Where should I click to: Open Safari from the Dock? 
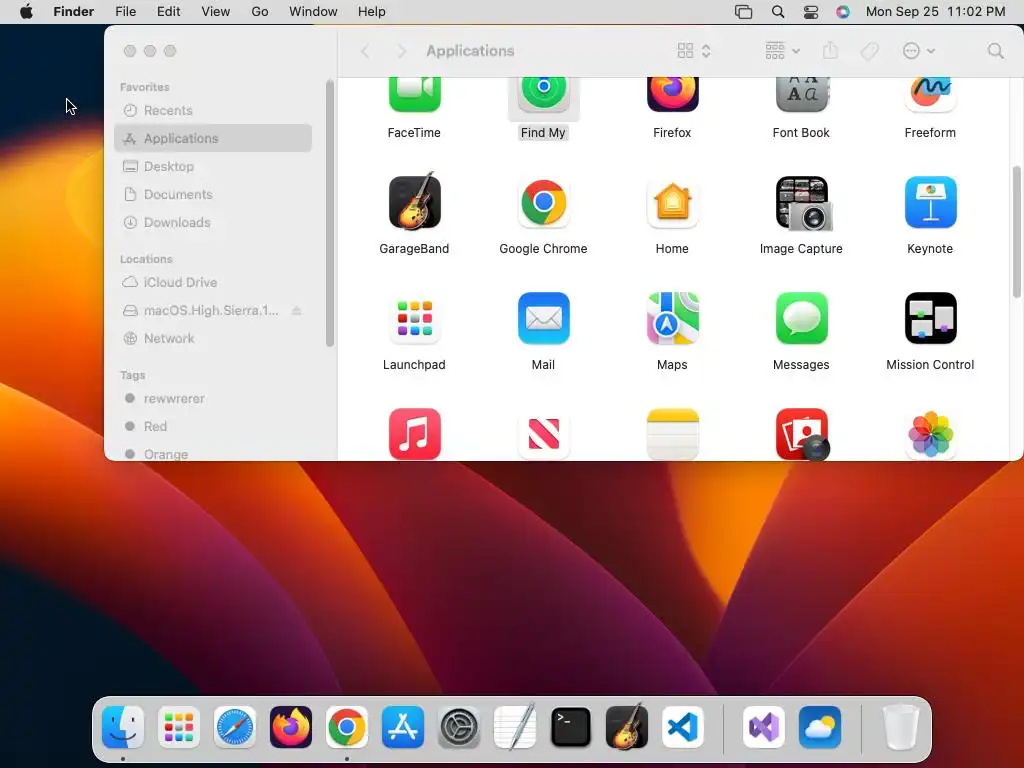point(234,727)
